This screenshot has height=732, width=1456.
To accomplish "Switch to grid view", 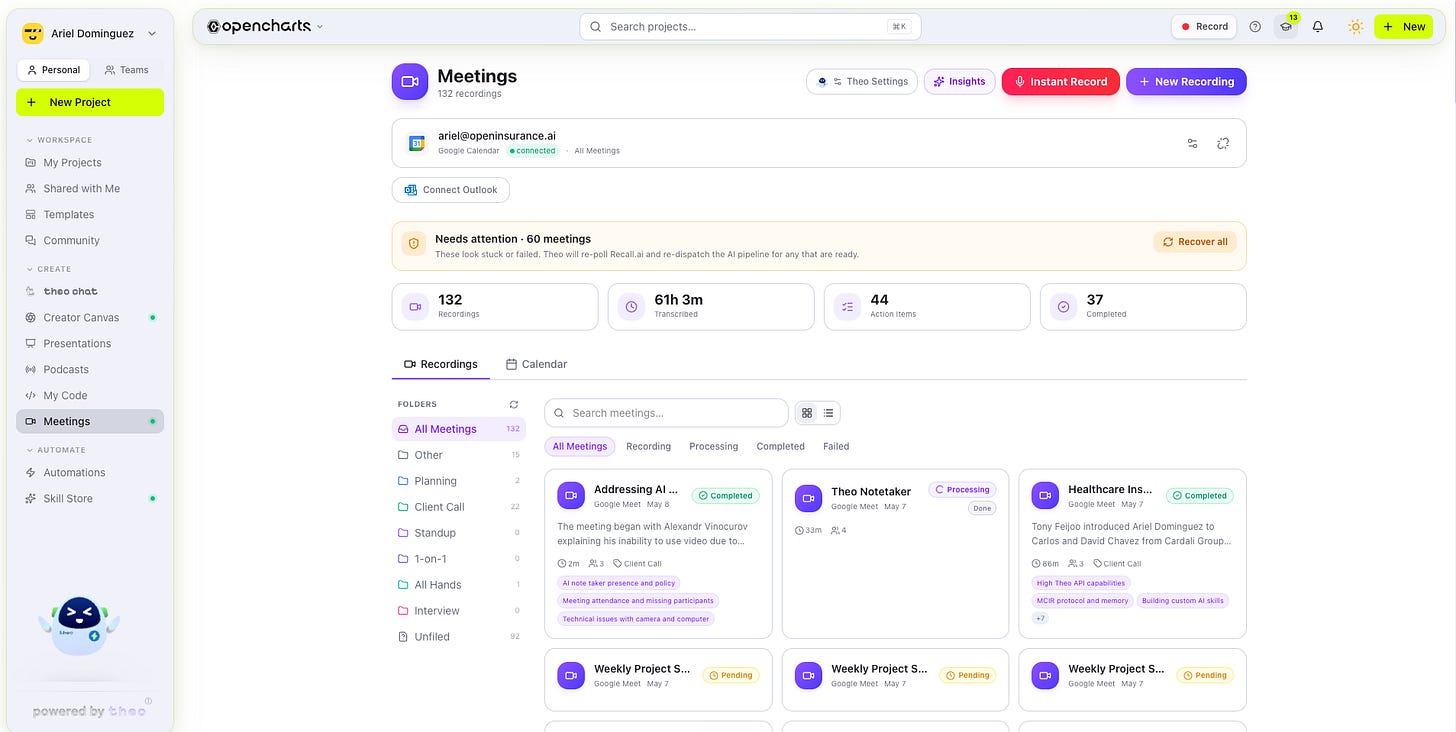I will [x=807, y=412].
